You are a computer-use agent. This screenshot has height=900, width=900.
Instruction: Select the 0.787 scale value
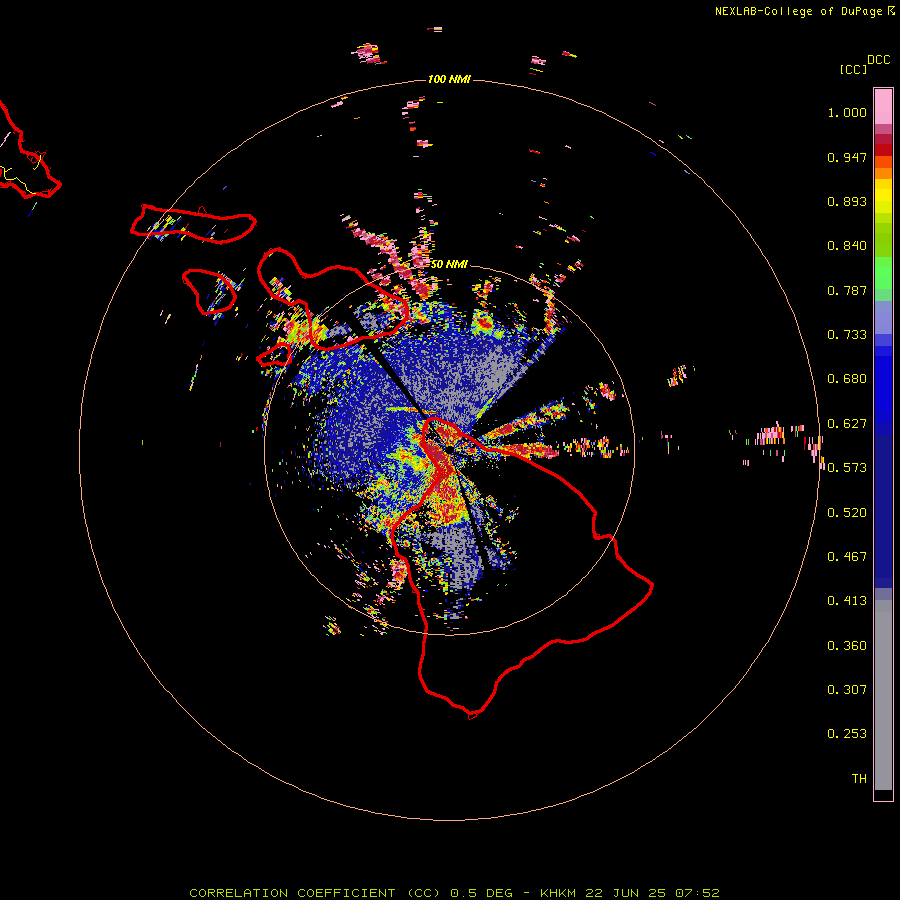pos(847,290)
